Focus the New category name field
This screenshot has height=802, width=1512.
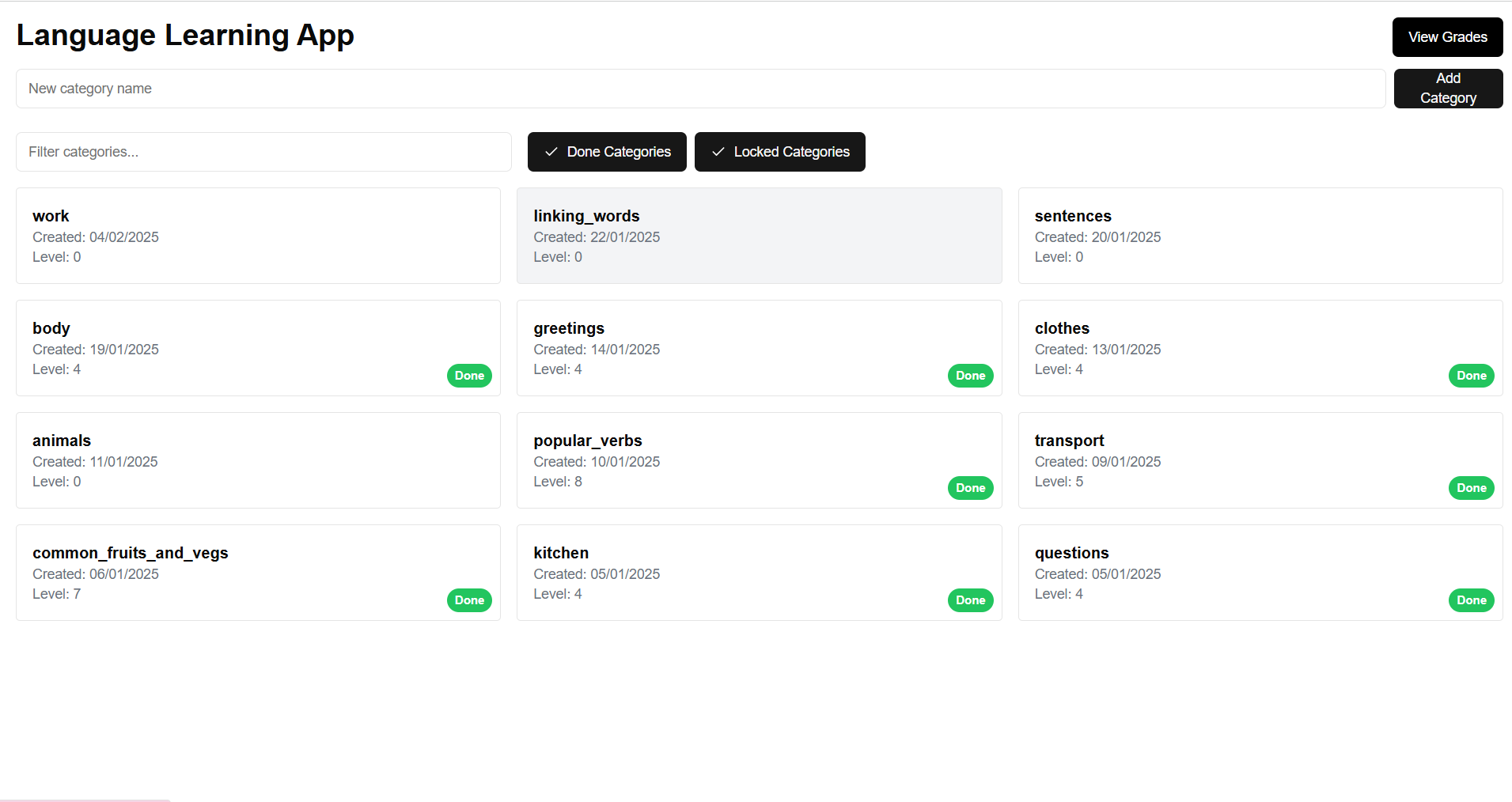click(700, 89)
